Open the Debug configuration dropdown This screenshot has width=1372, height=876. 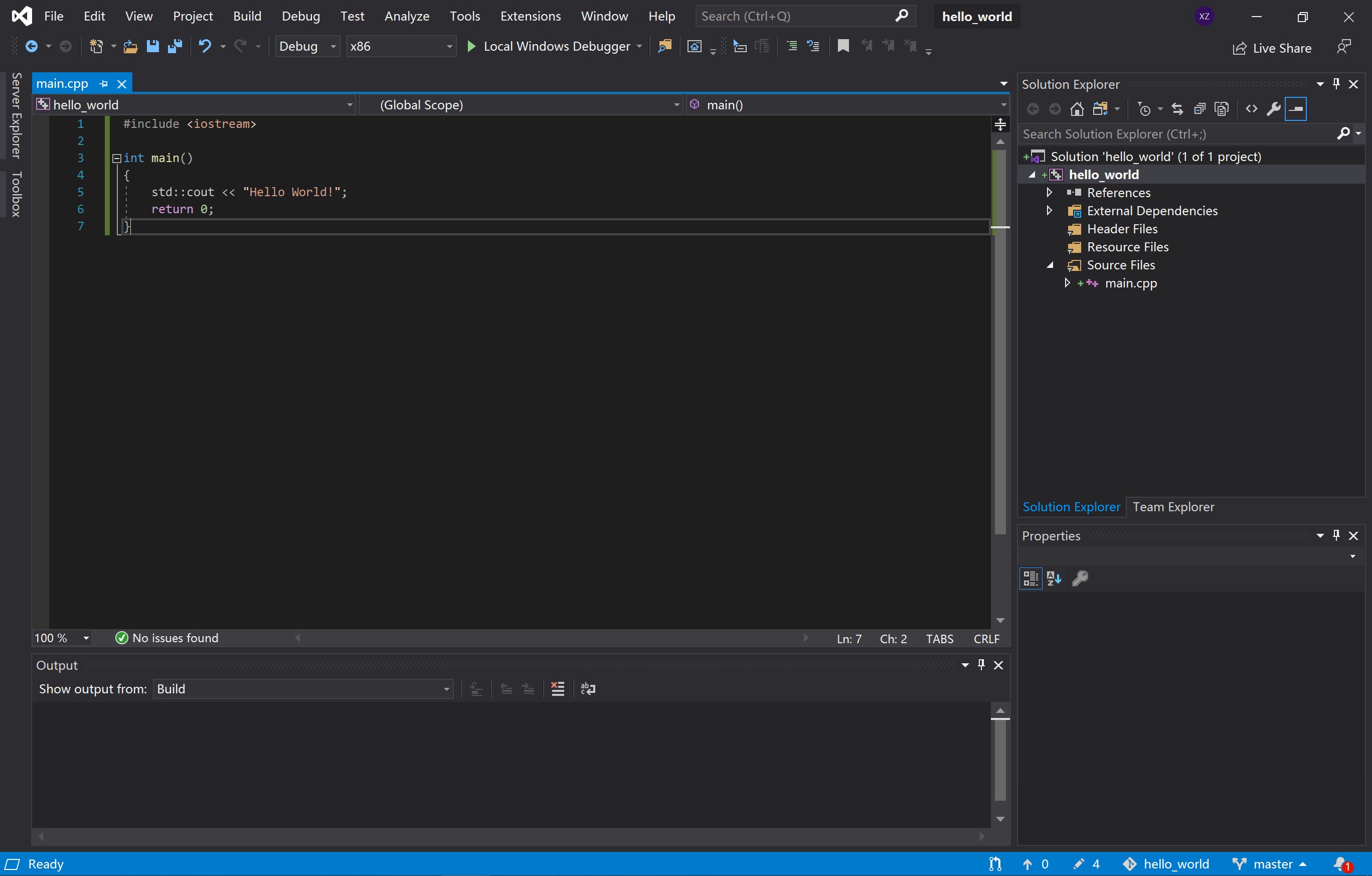pyautogui.click(x=308, y=46)
